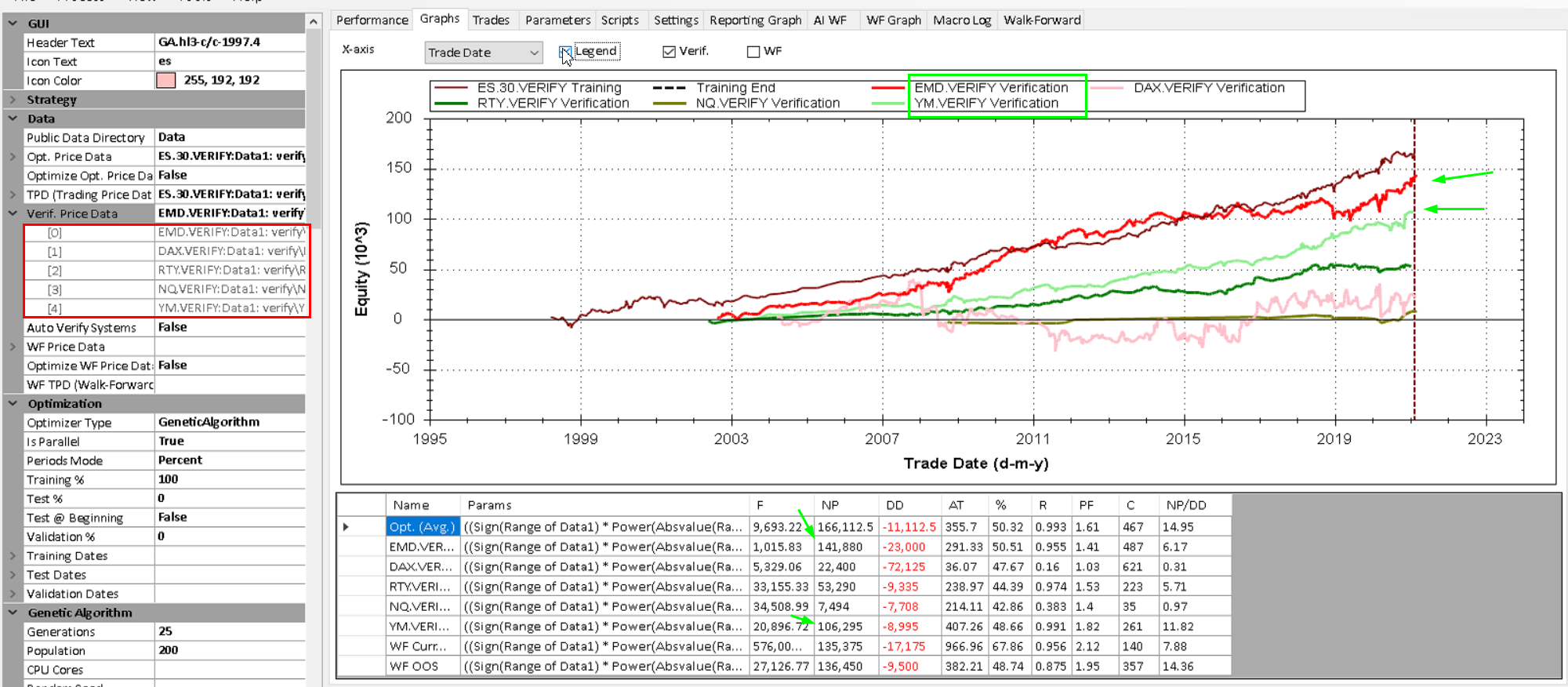Collapse the GUI section

coord(13,24)
